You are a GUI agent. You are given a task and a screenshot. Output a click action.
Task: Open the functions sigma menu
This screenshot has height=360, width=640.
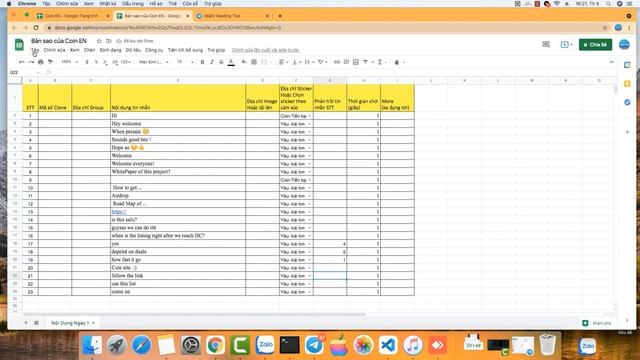380,62
